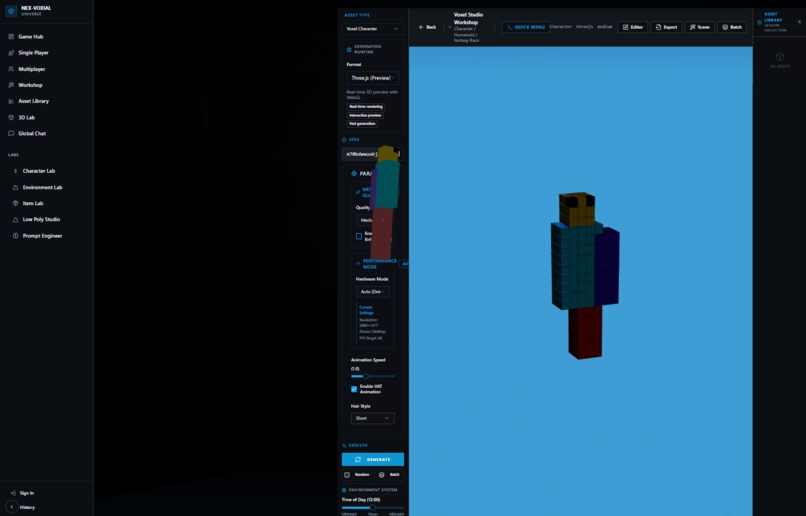Click the Editor button in the toolbar

[x=633, y=27]
